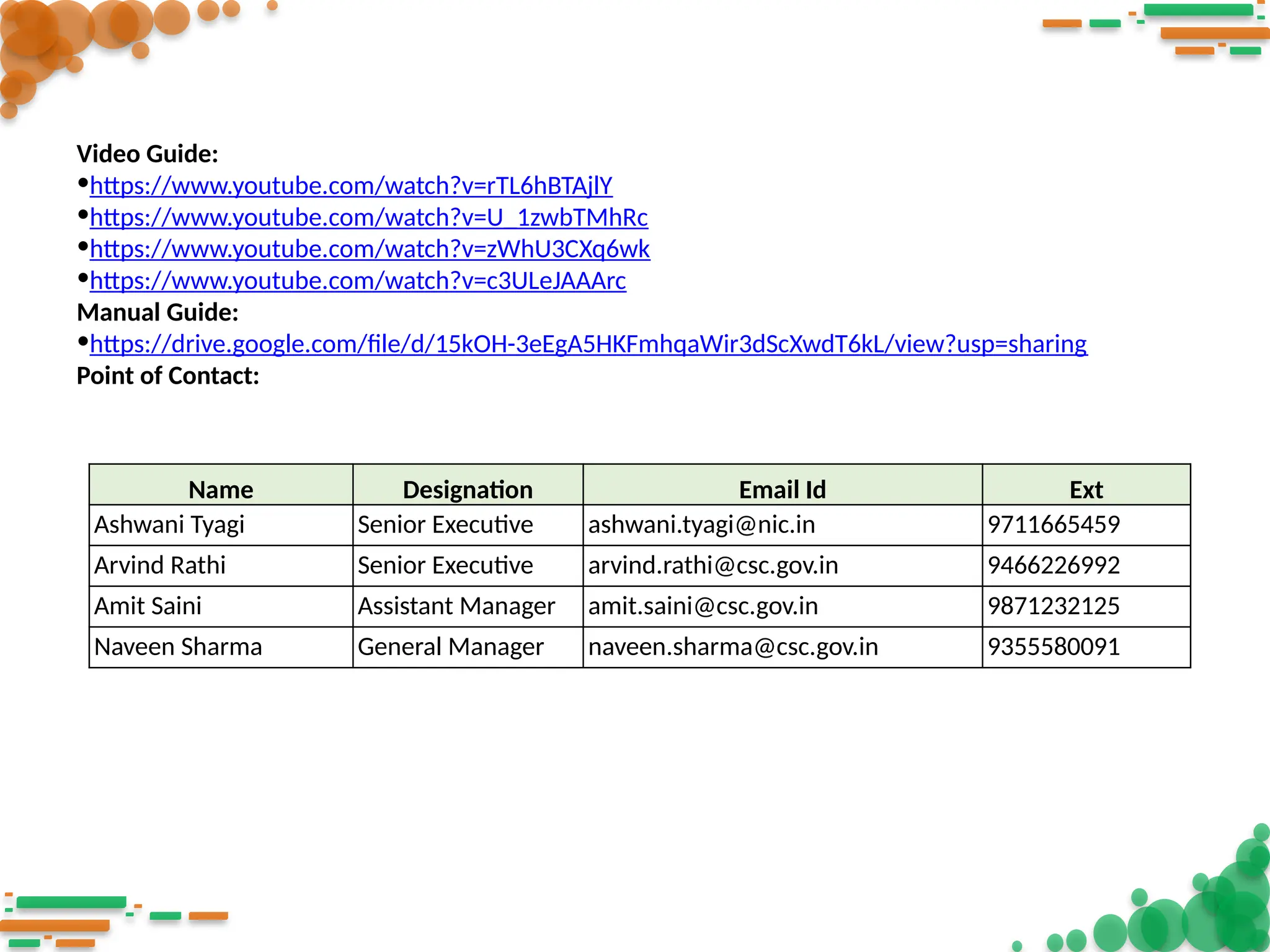This screenshot has height=952, width=1270.
Task: Open the c3ULeJAAArc YouTube video link
Action: tap(358, 281)
